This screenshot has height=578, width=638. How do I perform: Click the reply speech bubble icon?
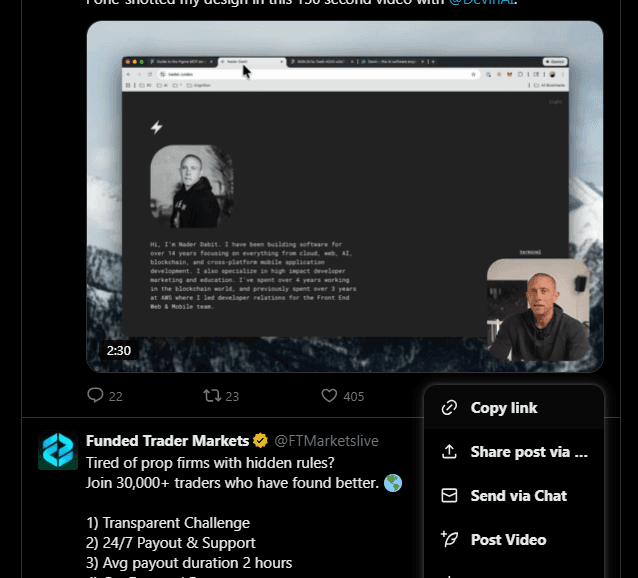(95, 395)
